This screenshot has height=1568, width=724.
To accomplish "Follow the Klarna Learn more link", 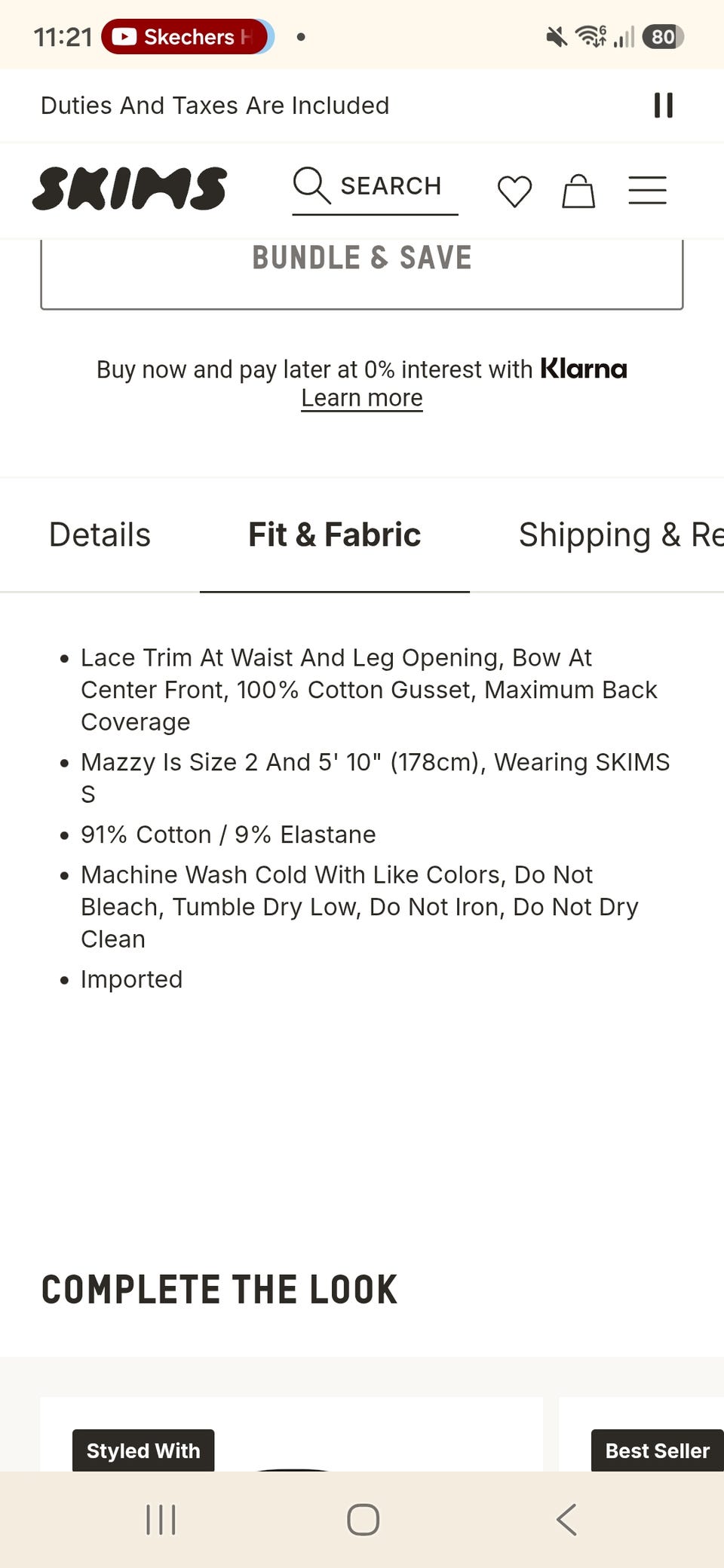I will coord(362,398).
